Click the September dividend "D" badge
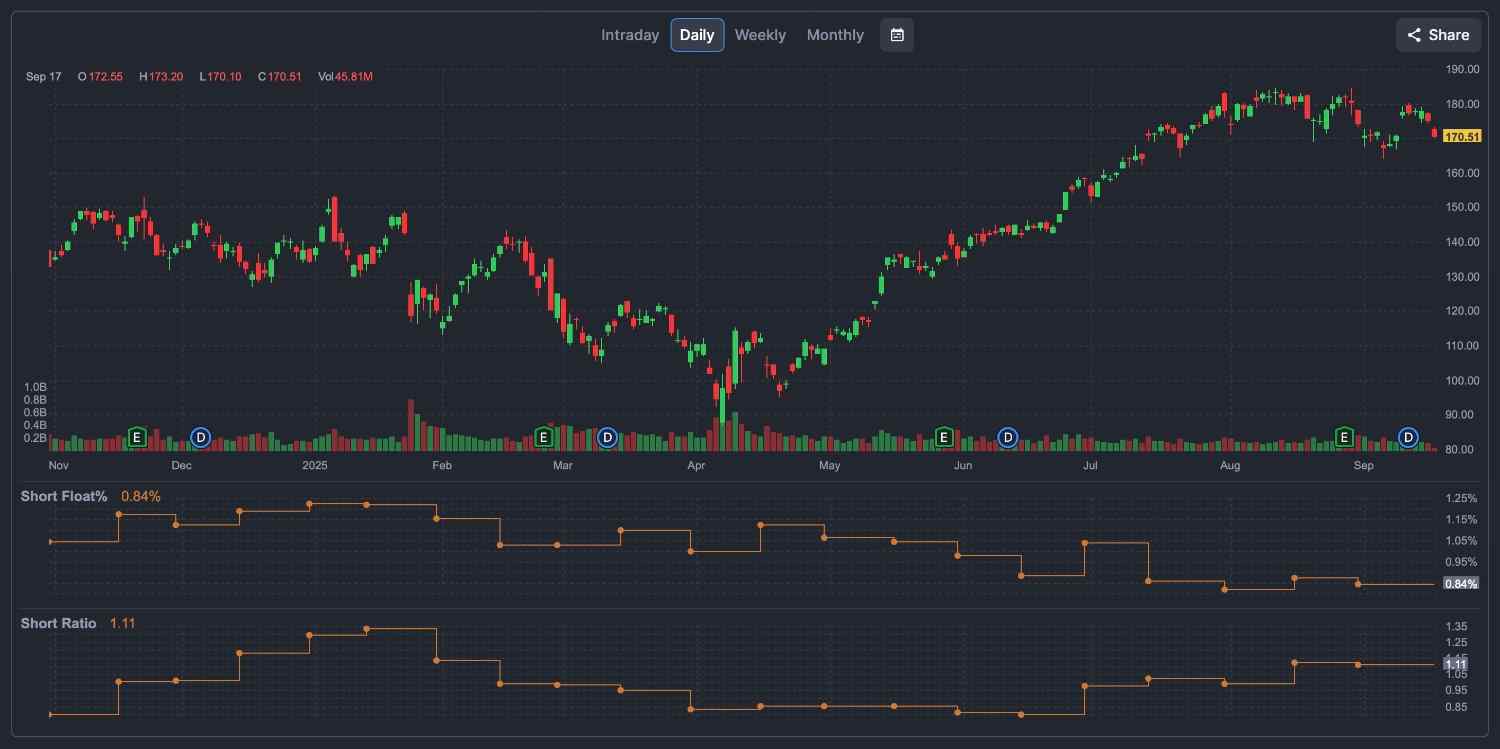 click(x=1407, y=437)
